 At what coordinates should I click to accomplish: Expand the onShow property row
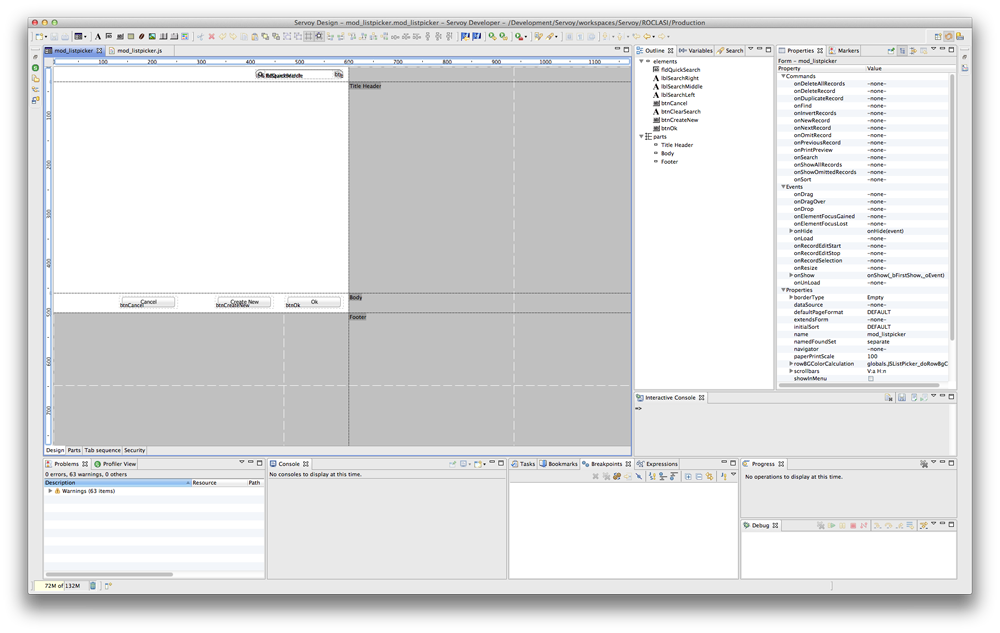(791, 275)
